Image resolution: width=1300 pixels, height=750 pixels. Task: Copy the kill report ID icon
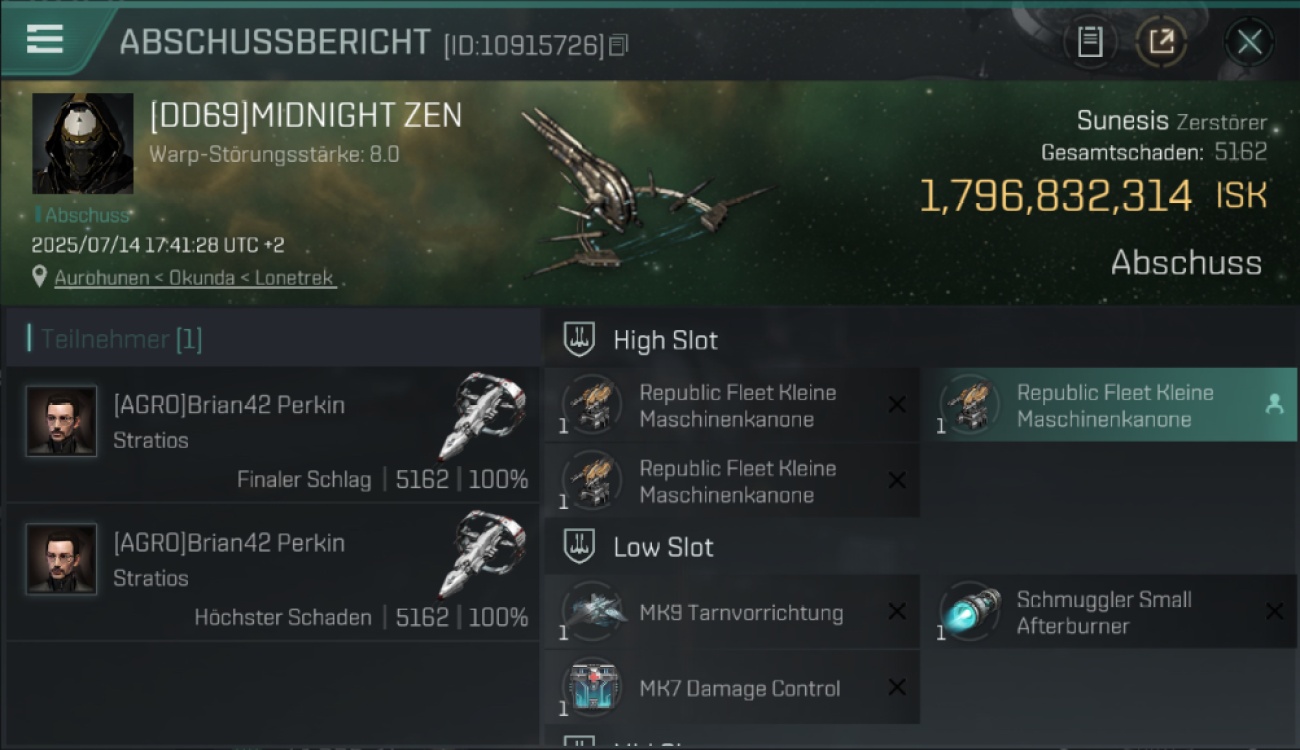(x=619, y=45)
